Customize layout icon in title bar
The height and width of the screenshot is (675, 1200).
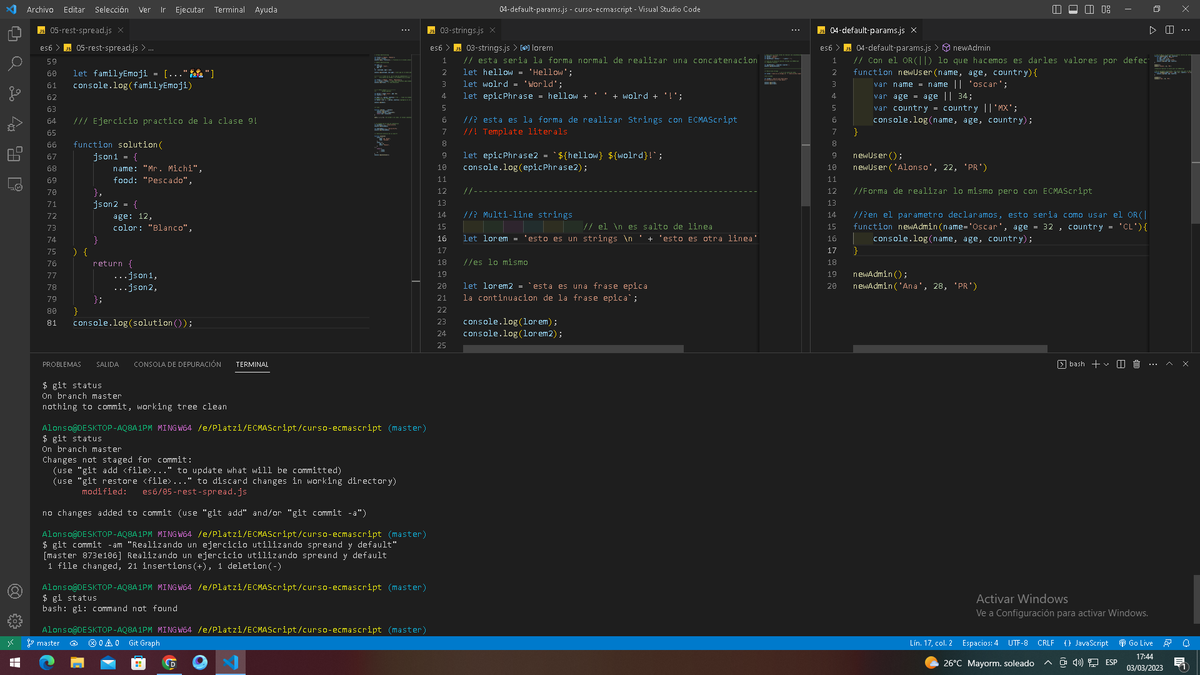[x=1106, y=9]
